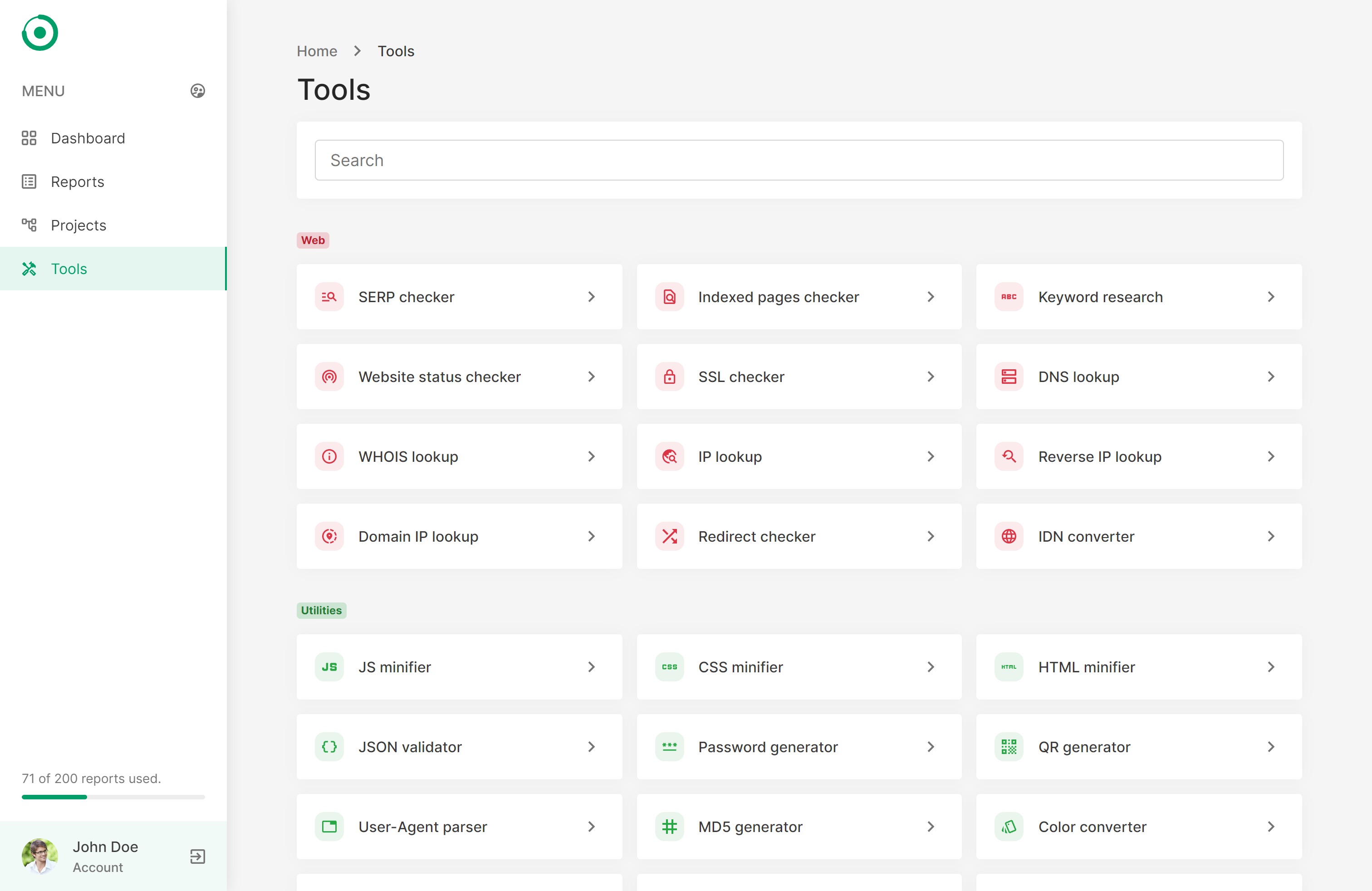
Task: Expand the Redirect checker card chevron
Action: (931, 536)
